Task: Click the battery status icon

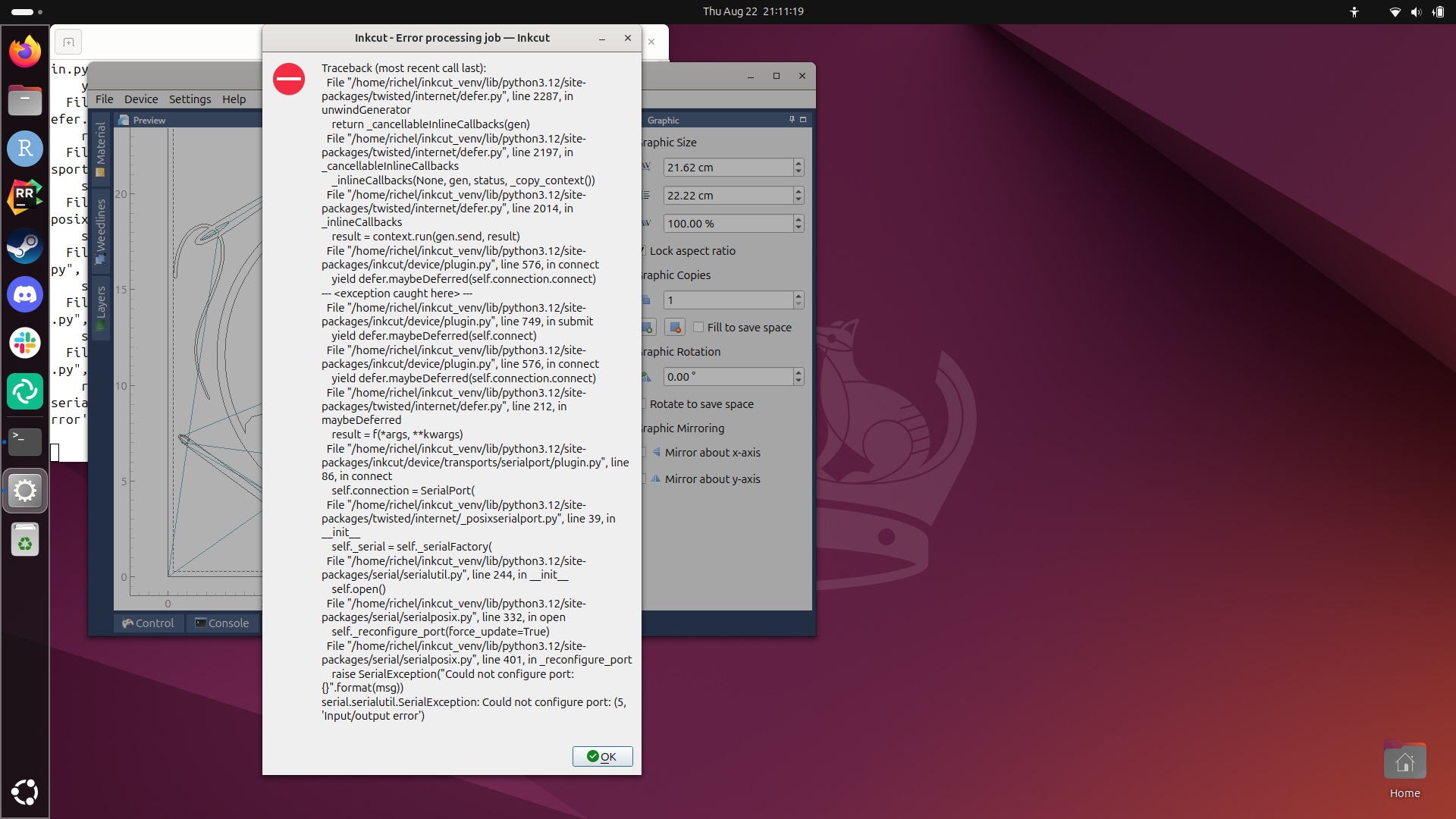Action: (1438, 11)
